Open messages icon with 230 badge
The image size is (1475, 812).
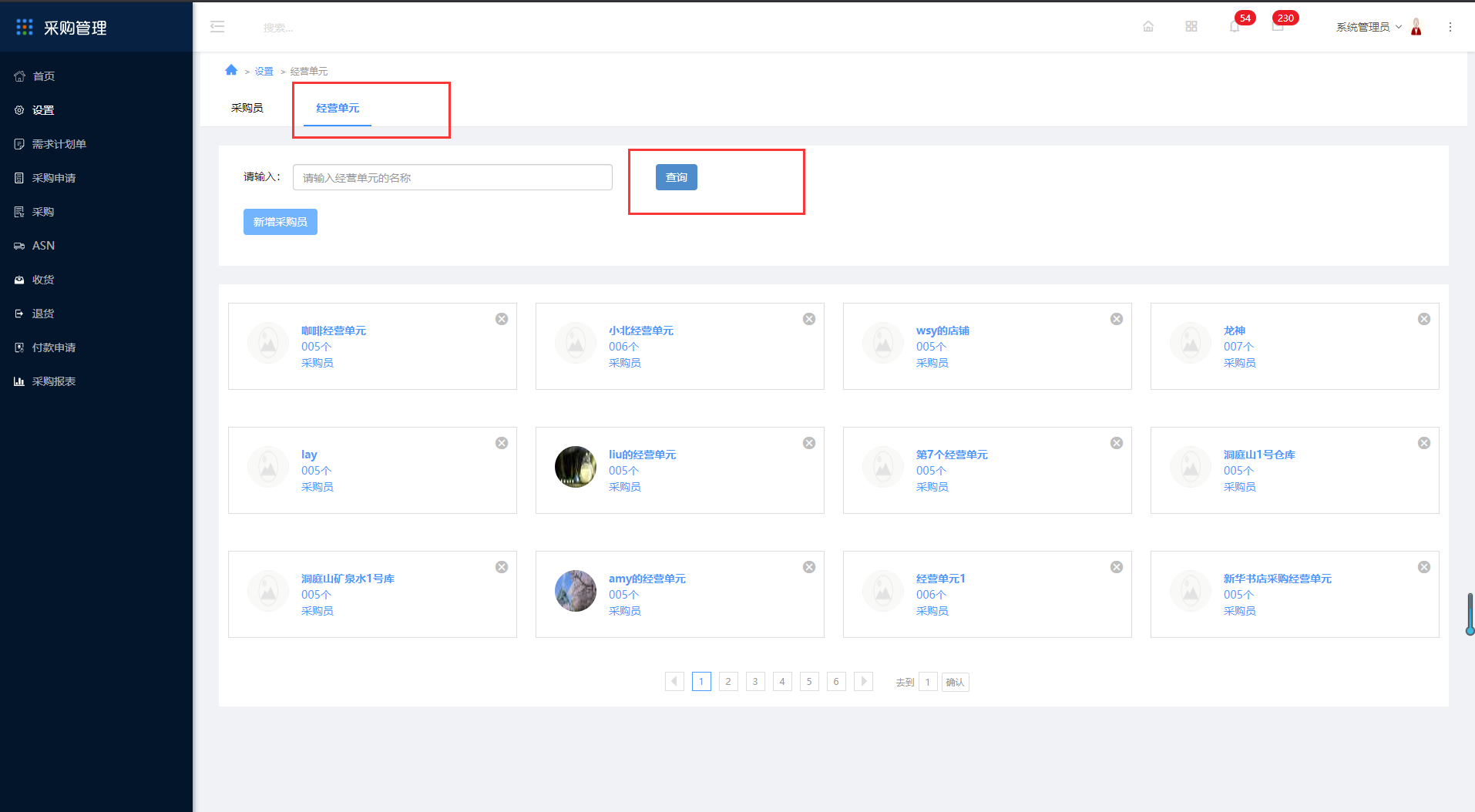(1278, 27)
